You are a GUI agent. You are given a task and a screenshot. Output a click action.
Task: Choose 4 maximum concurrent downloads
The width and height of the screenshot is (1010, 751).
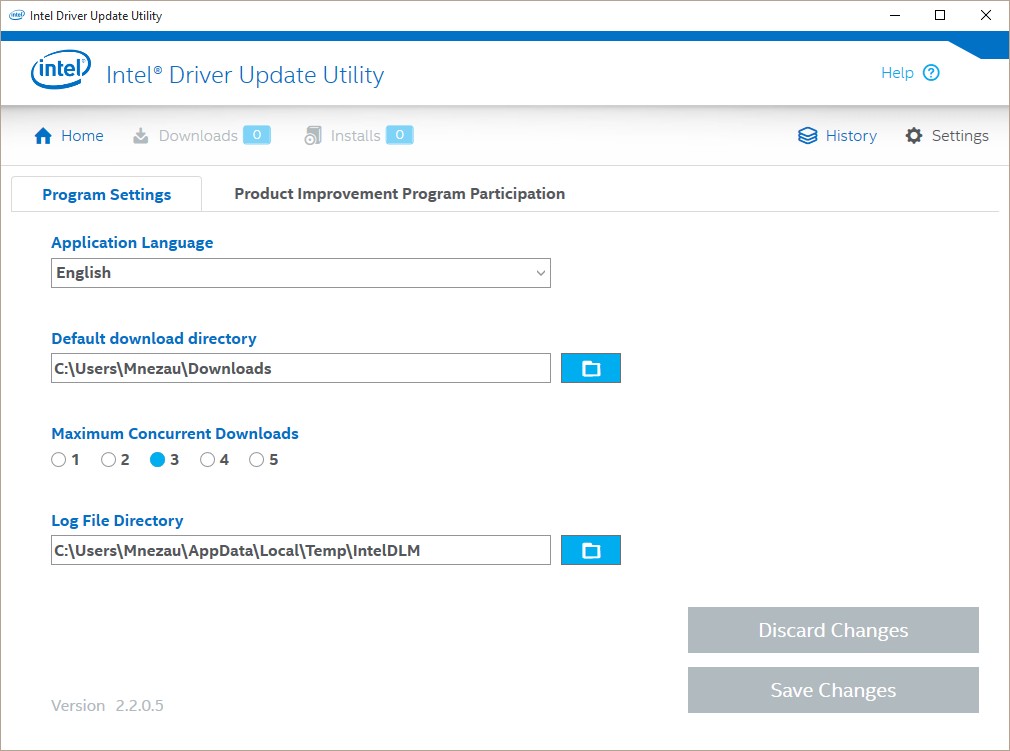pyautogui.click(x=208, y=460)
